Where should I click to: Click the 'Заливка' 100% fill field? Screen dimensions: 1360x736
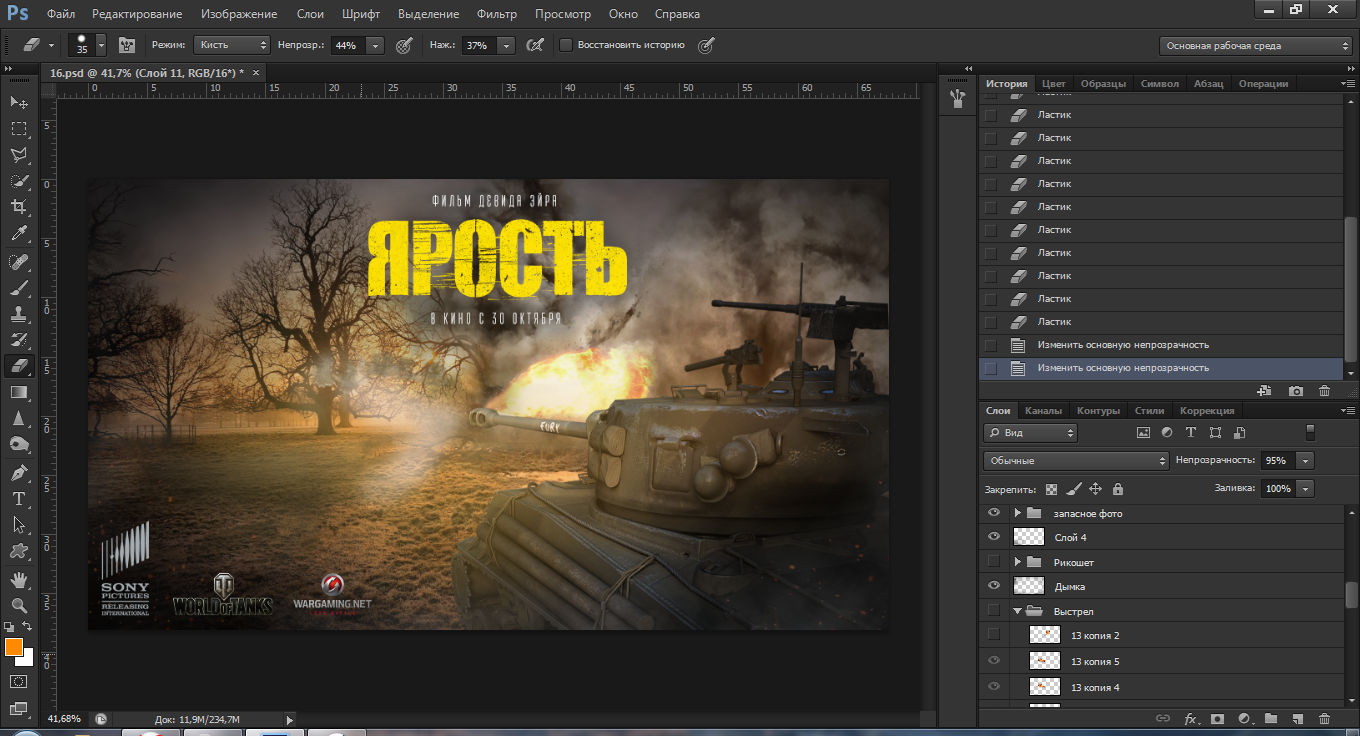point(1277,489)
